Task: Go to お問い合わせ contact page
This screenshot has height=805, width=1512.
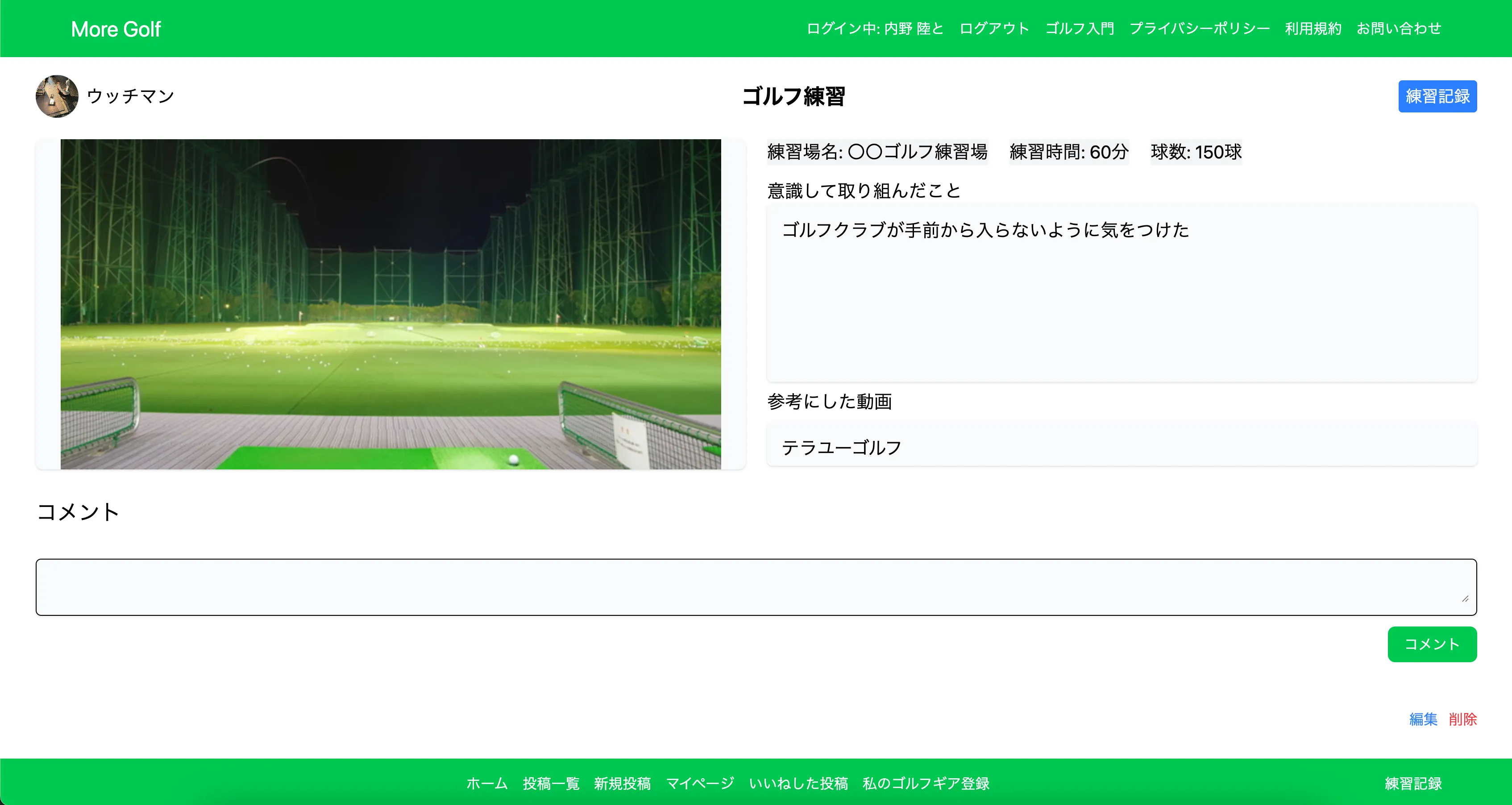Action: 1398,29
